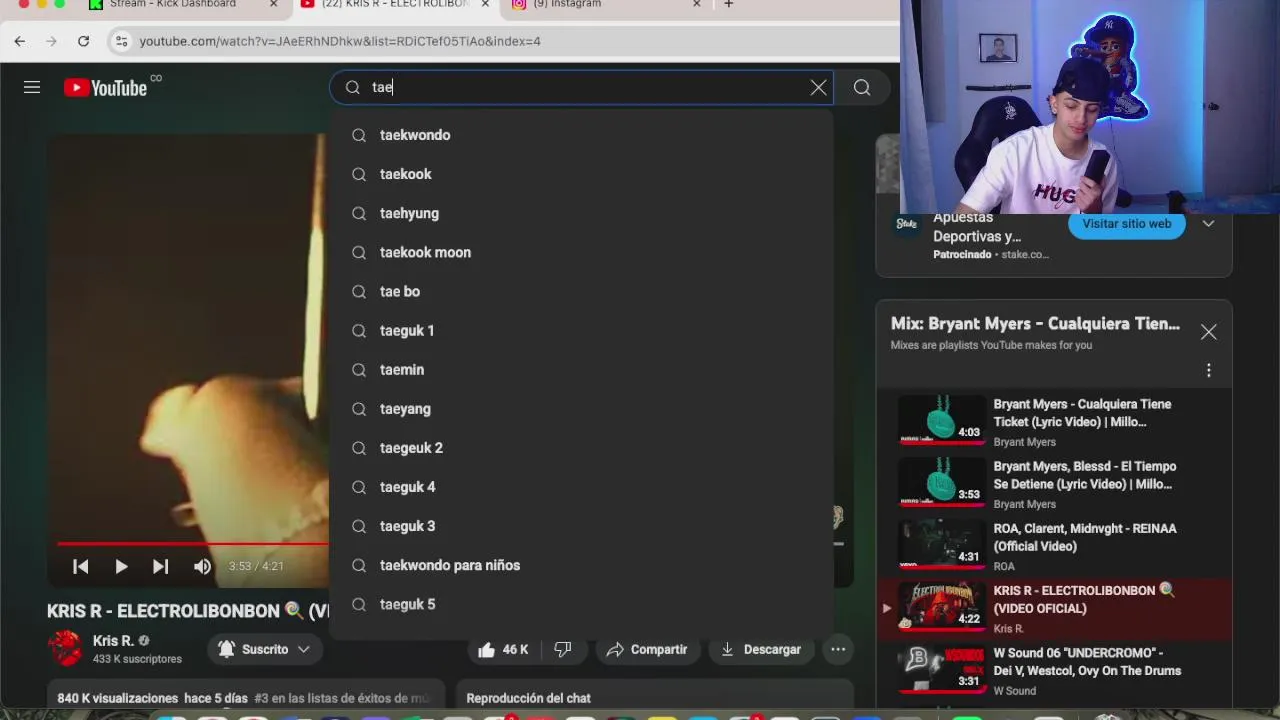Reload the page with refresh icon
The height and width of the screenshot is (720, 1280).
tap(84, 41)
